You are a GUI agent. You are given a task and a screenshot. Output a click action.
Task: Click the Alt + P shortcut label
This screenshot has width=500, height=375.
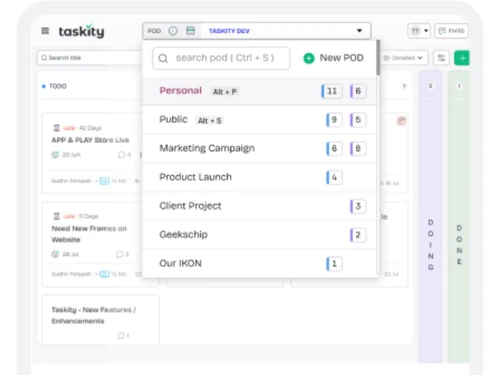tap(225, 92)
